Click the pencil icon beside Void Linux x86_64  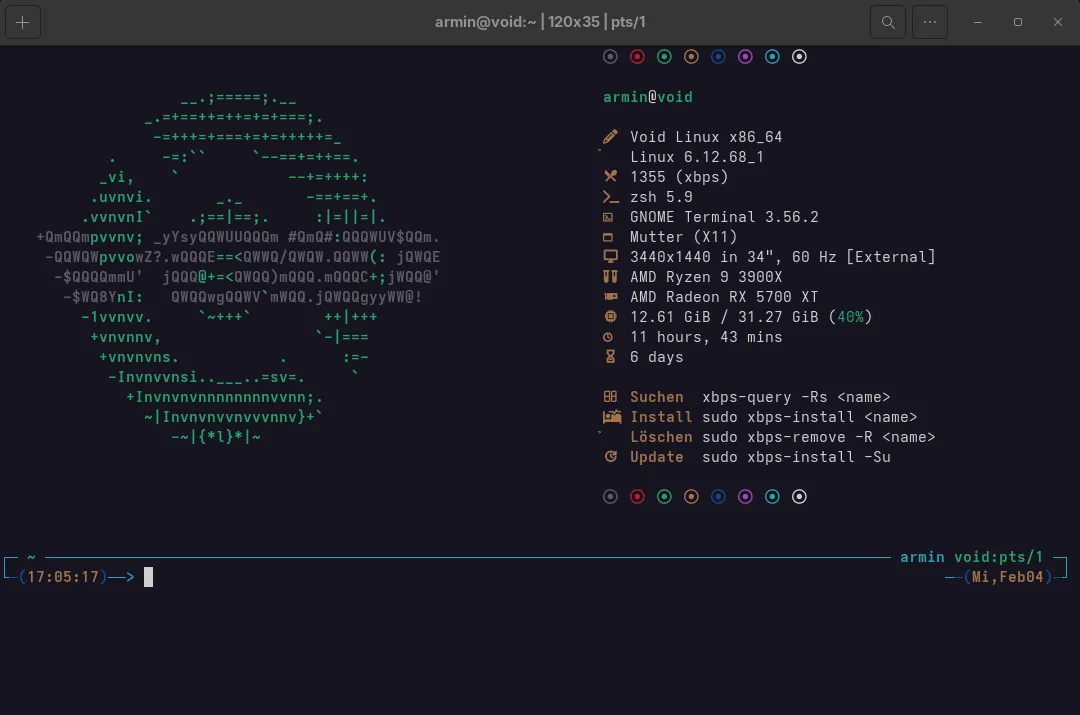point(610,137)
